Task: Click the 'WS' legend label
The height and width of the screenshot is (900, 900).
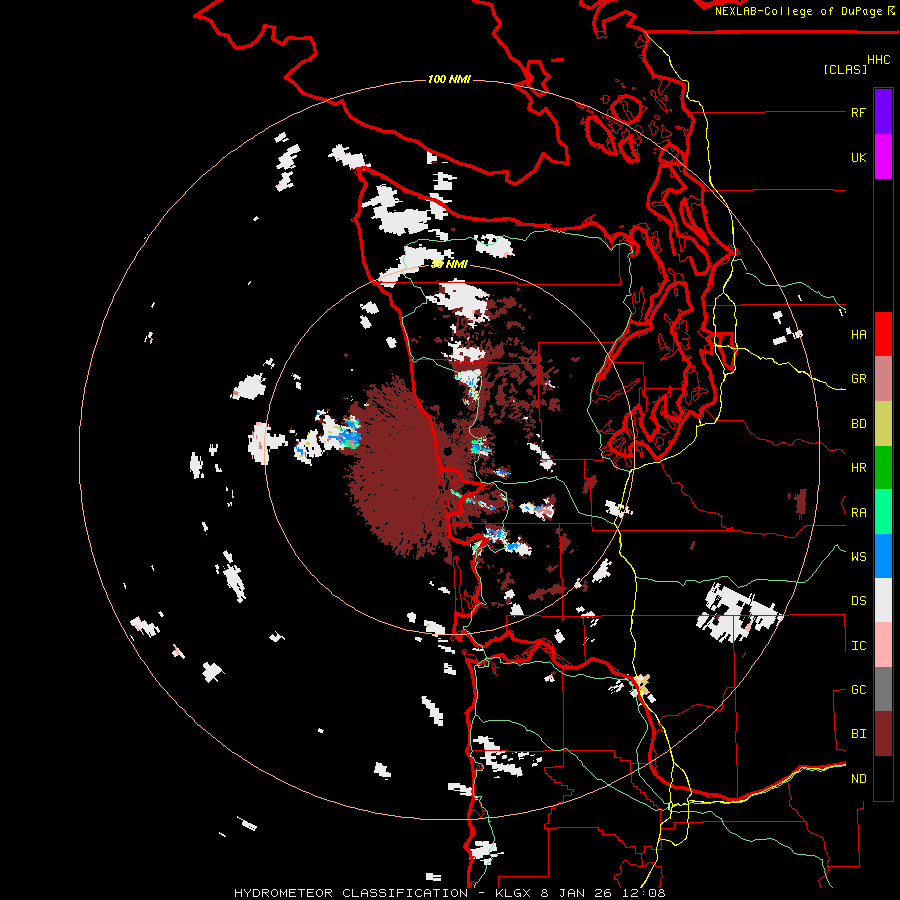Action: [x=858, y=557]
